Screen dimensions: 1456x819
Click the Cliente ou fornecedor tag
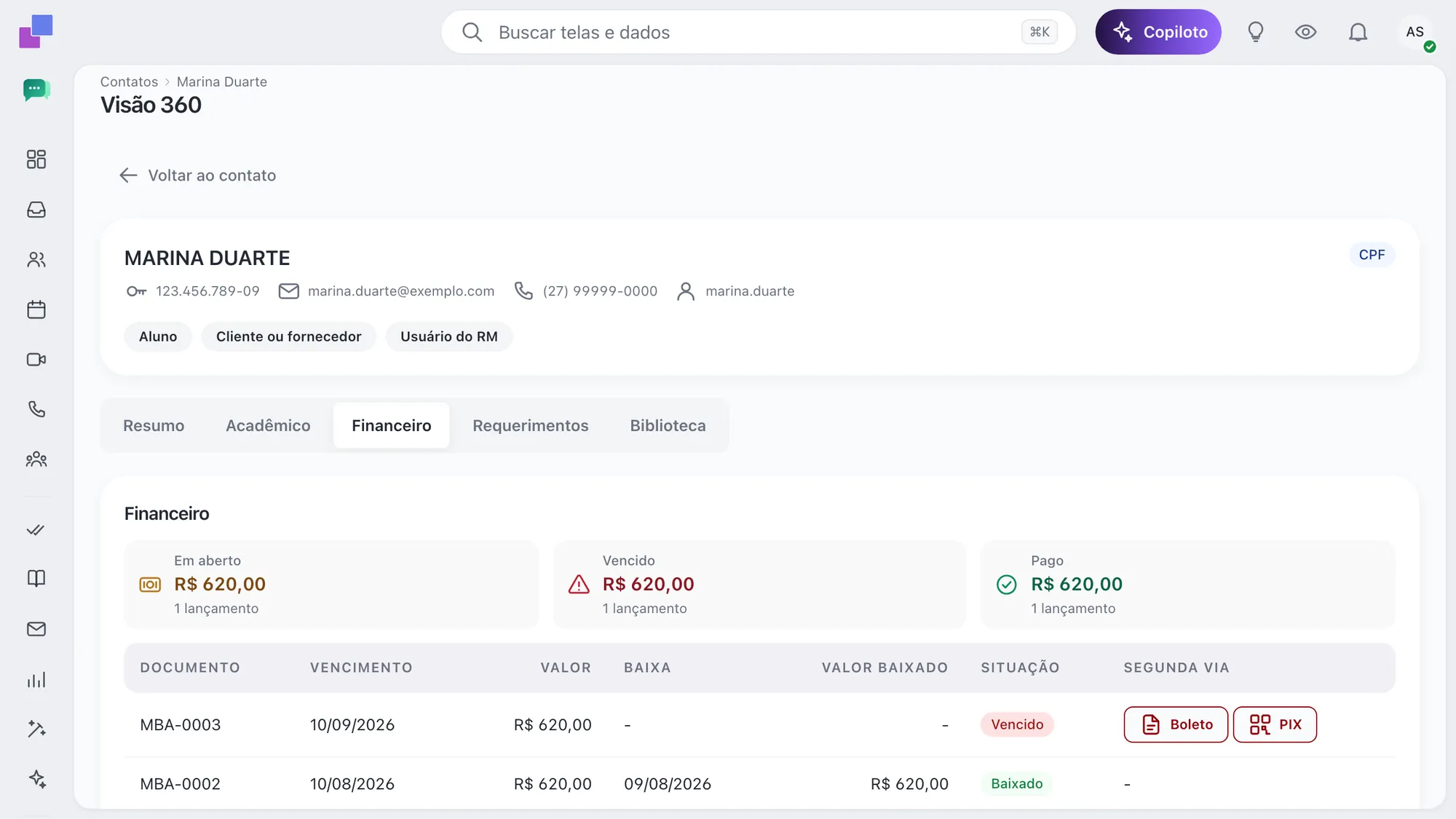pyautogui.click(x=288, y=337)
